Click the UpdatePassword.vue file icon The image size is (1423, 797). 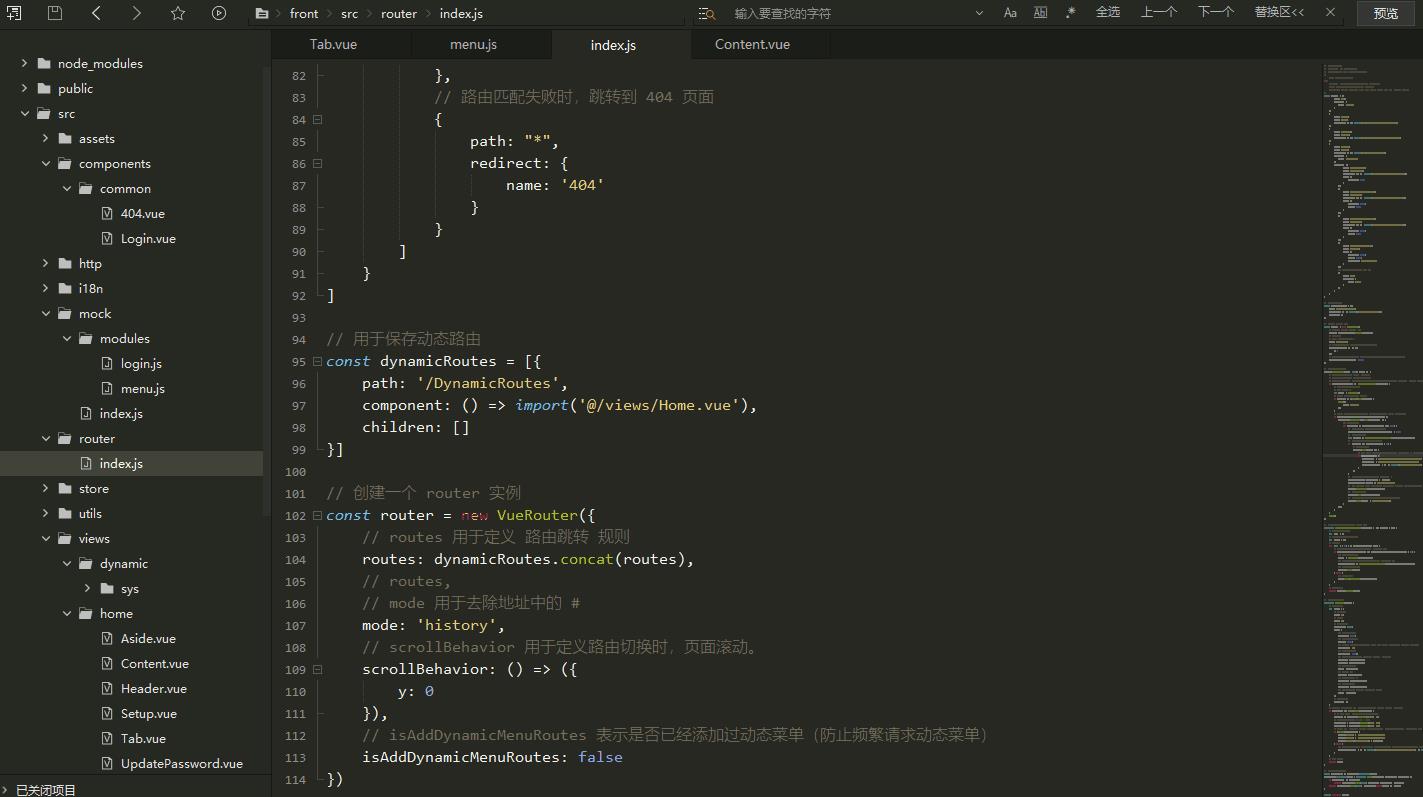point(108,763)
